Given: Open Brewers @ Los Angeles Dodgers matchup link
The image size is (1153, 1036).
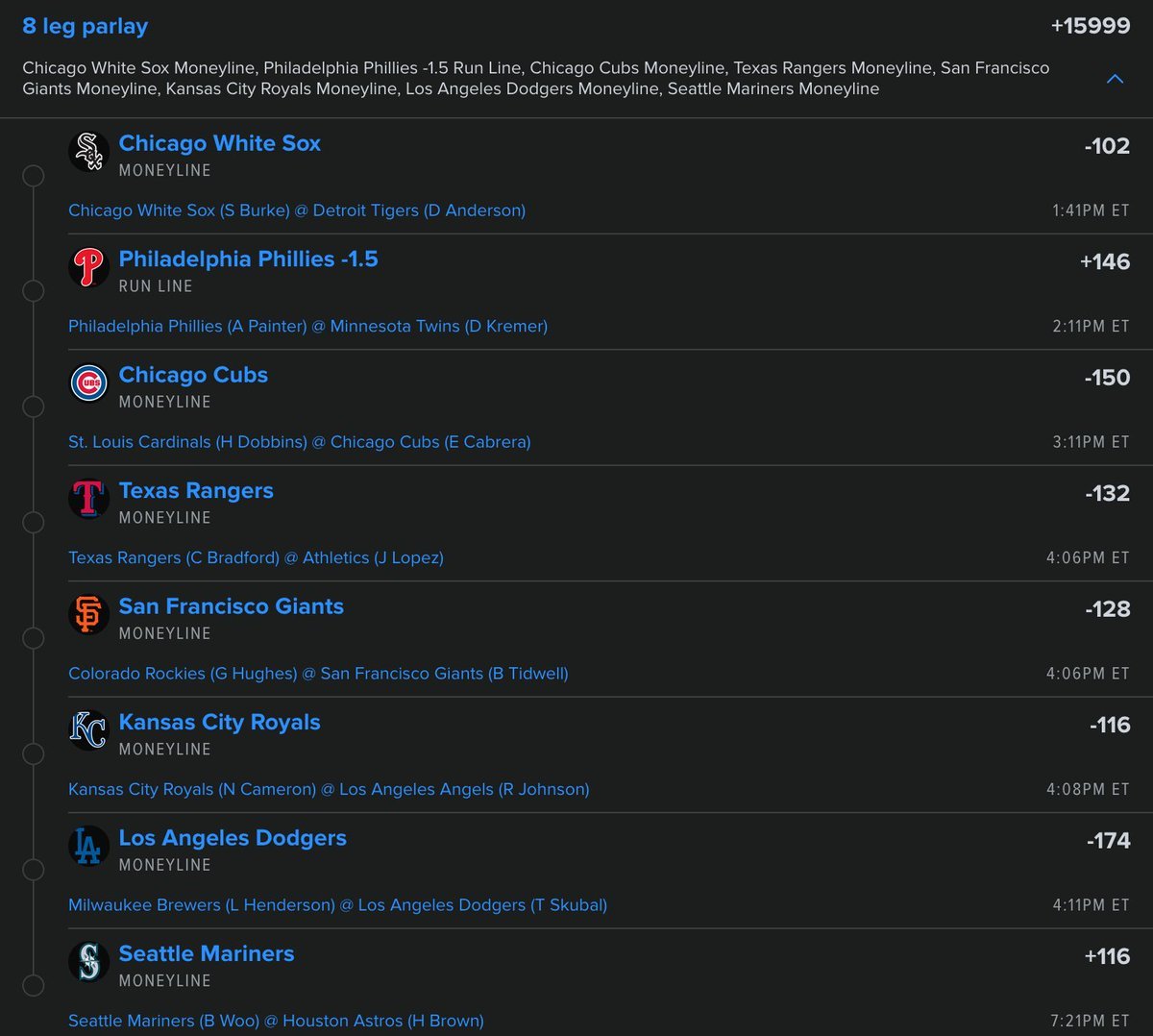Looking at the screenshot, I should pos(337,905).
